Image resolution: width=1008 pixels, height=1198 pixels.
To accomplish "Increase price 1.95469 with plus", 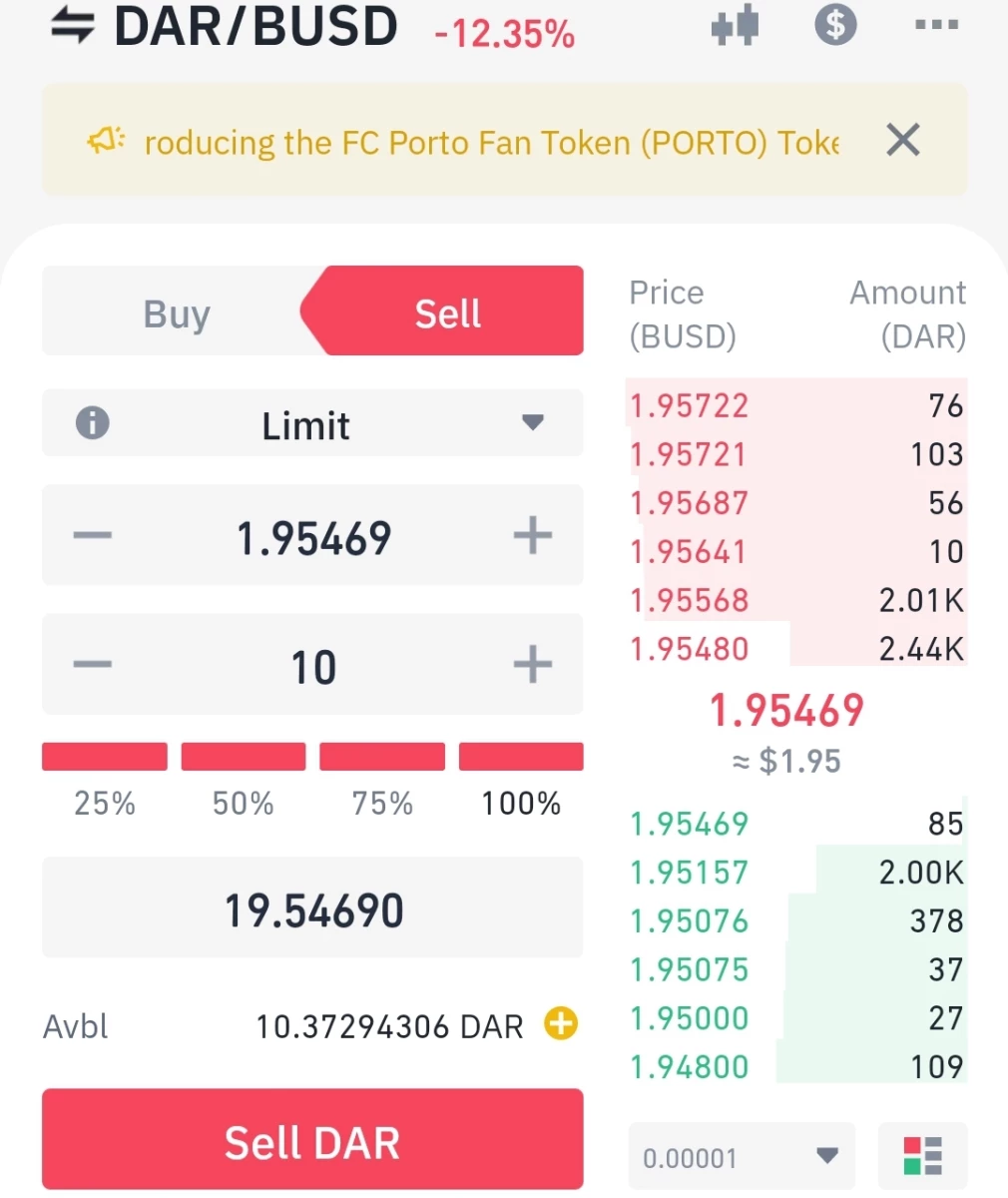I will 533,536.
